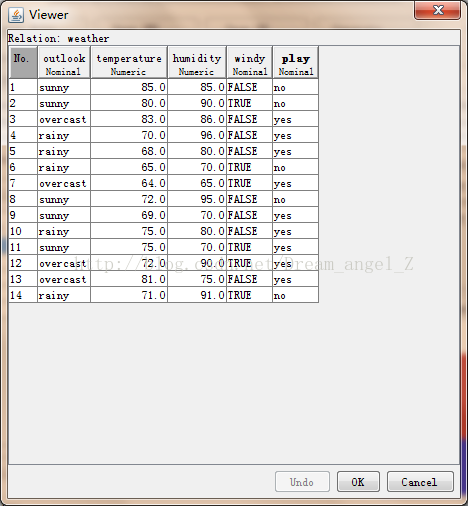Select humidity 90.0 in row 2
Image resolution: width=468 pixels, height=506 pixels.
pyautogui.click(x=197, y=103)
